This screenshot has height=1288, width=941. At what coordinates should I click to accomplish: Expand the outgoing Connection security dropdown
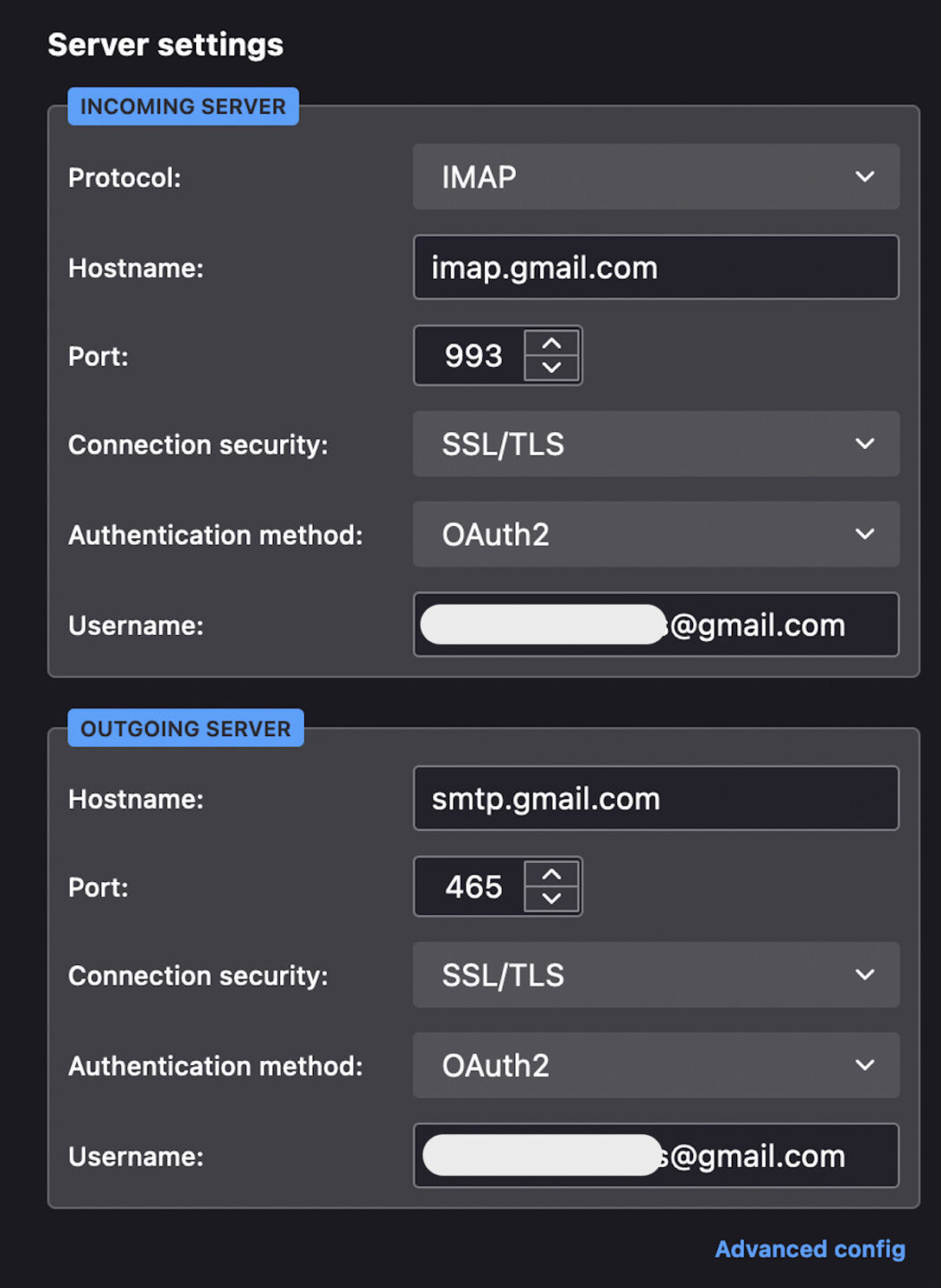(656, 975)
